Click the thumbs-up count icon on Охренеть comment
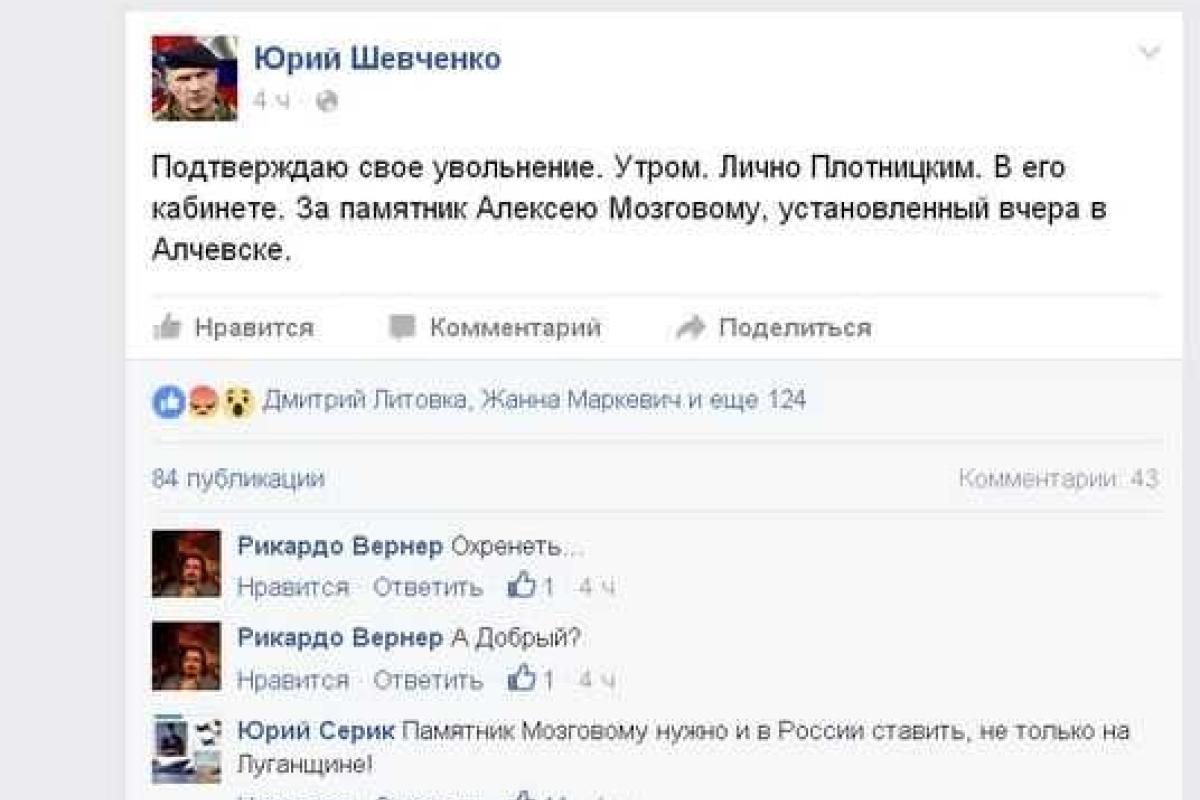The width and height of the screenshot is (1200, 800). click(521, 588)
